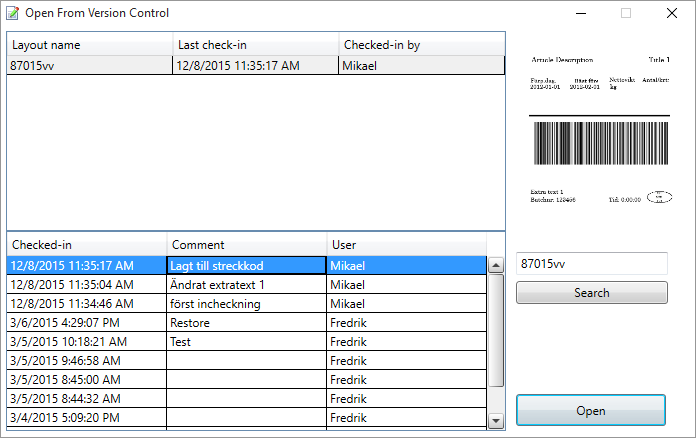Screen dimensions: 696x438
Task: Select the 3/4/2015 5:09:20 PM version
Action: coord(86,418)
